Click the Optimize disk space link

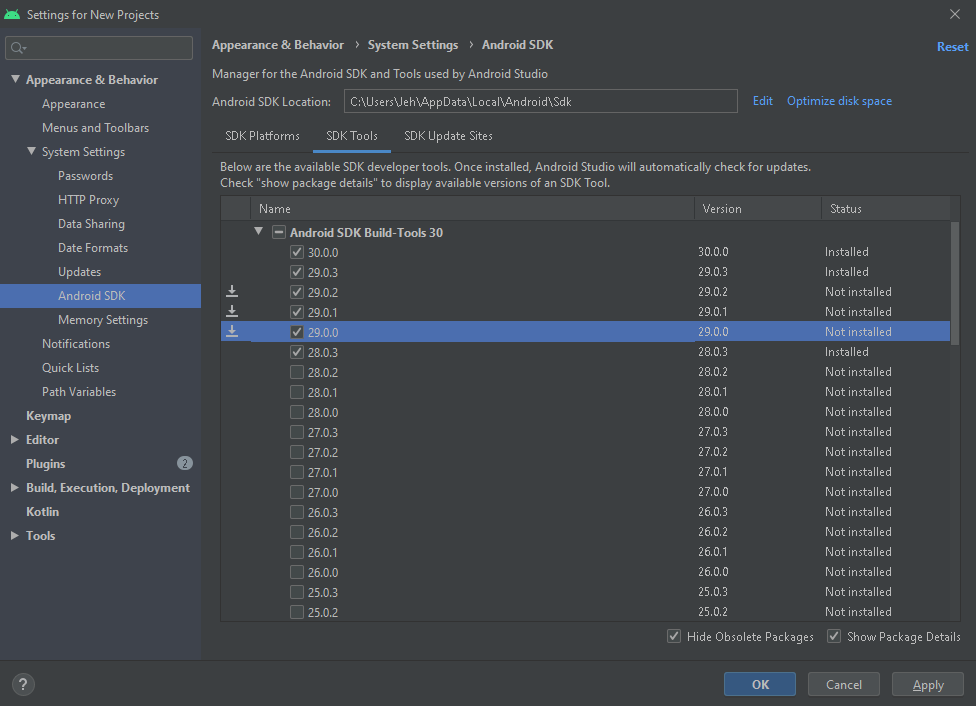[839, 101]
